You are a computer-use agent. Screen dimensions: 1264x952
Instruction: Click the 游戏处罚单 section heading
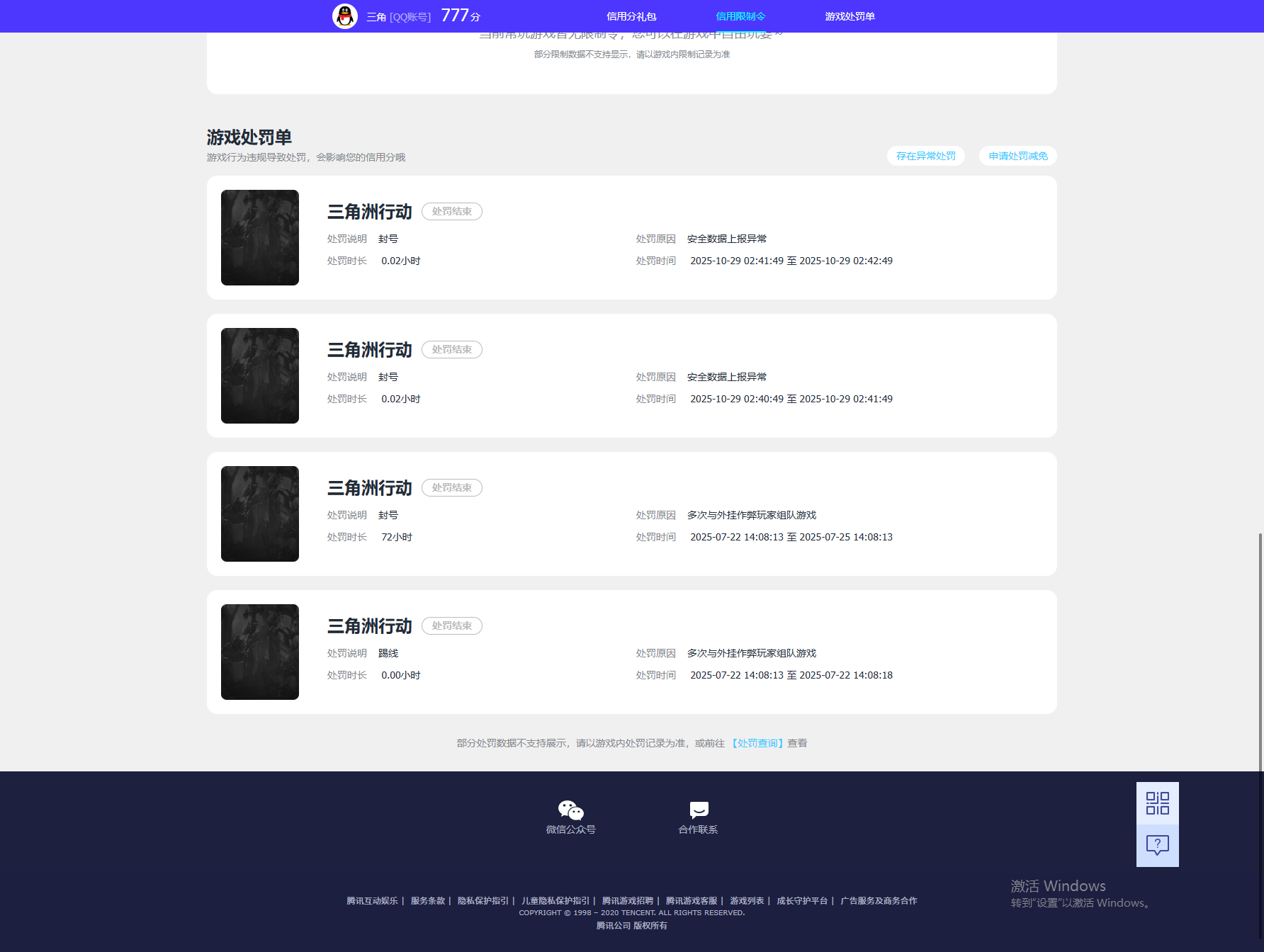pos(249,137)
